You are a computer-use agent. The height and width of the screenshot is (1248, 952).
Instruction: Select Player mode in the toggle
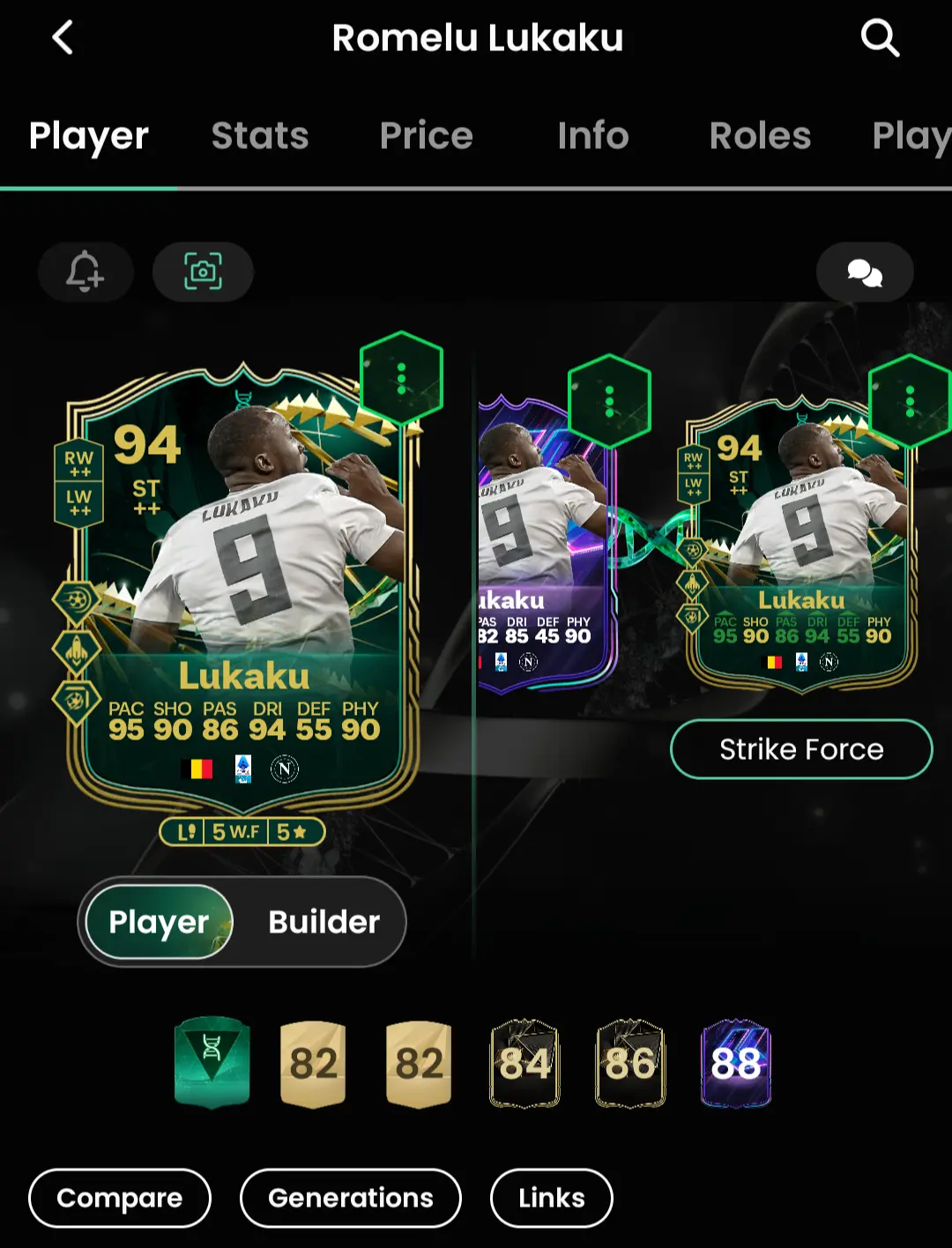pos(159,922)
